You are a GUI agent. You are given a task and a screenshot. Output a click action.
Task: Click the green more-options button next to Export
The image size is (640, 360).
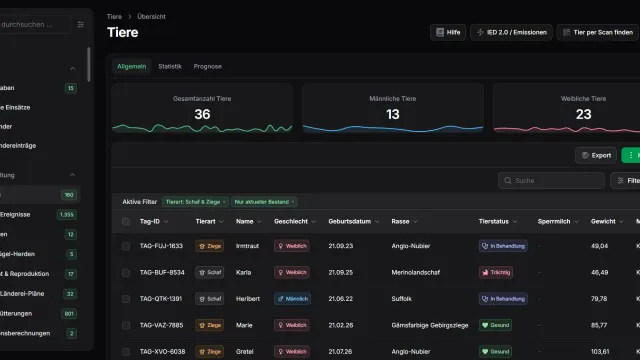click(631, 156)
